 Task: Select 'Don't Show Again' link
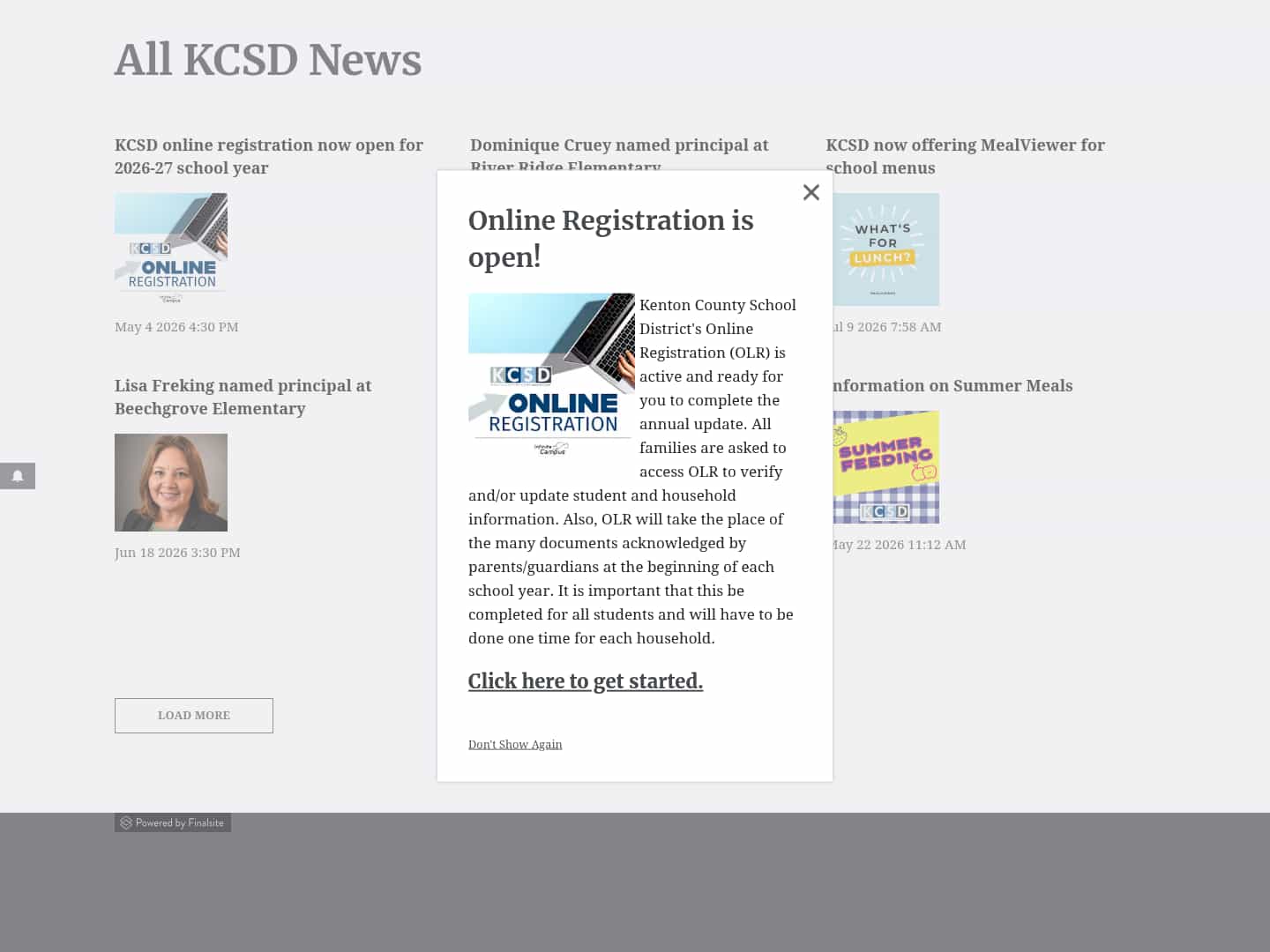point(515,745)
